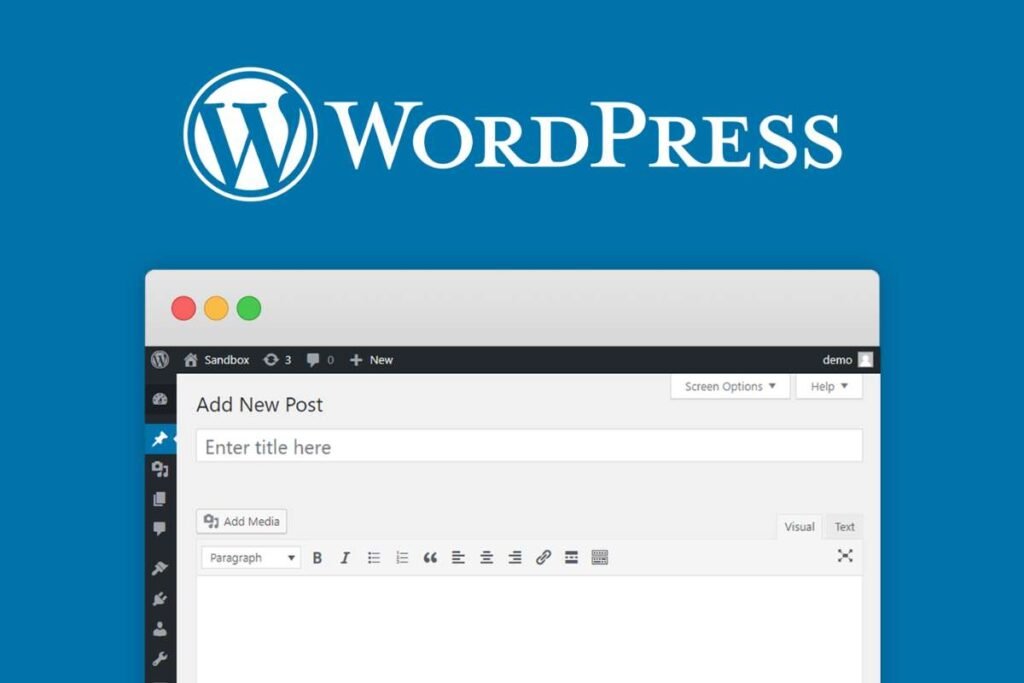Open Appearance brush icon in sidebar

(160, 568)
